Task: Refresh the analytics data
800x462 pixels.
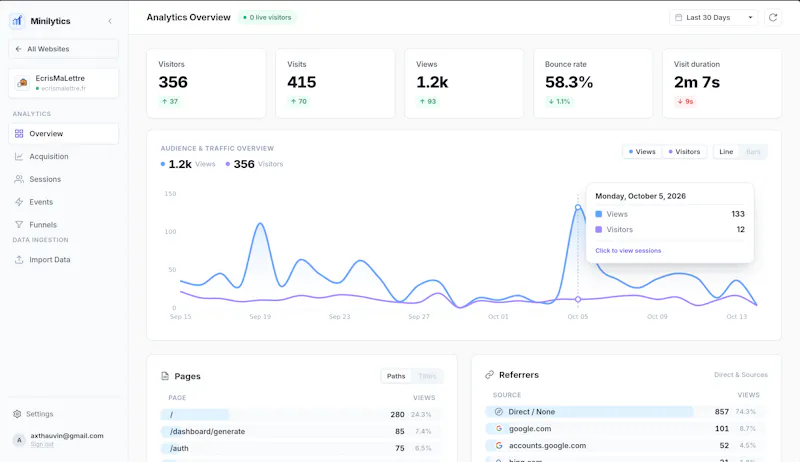Action: [x=773, y=17]
